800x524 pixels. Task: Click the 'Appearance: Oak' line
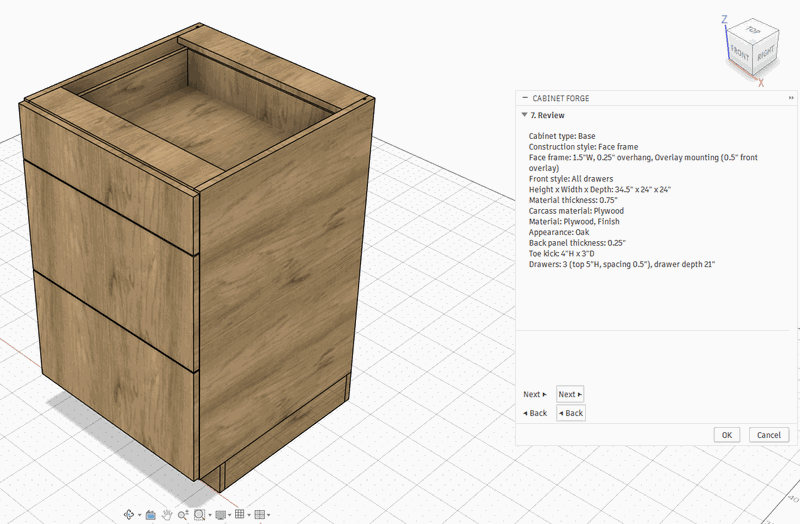click(x=559, y=232)
